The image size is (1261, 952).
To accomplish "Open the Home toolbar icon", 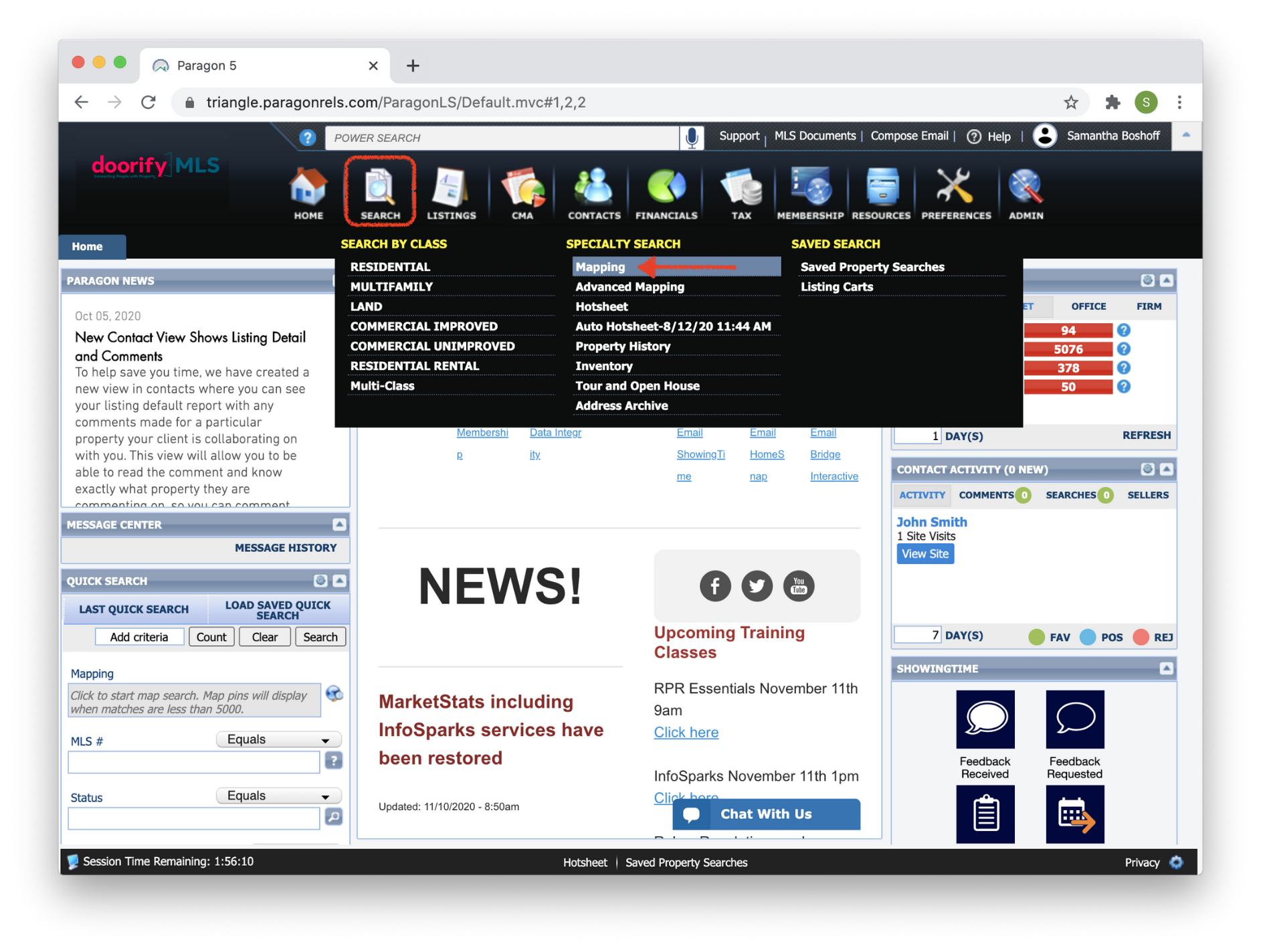I will [x=308, y=193].
